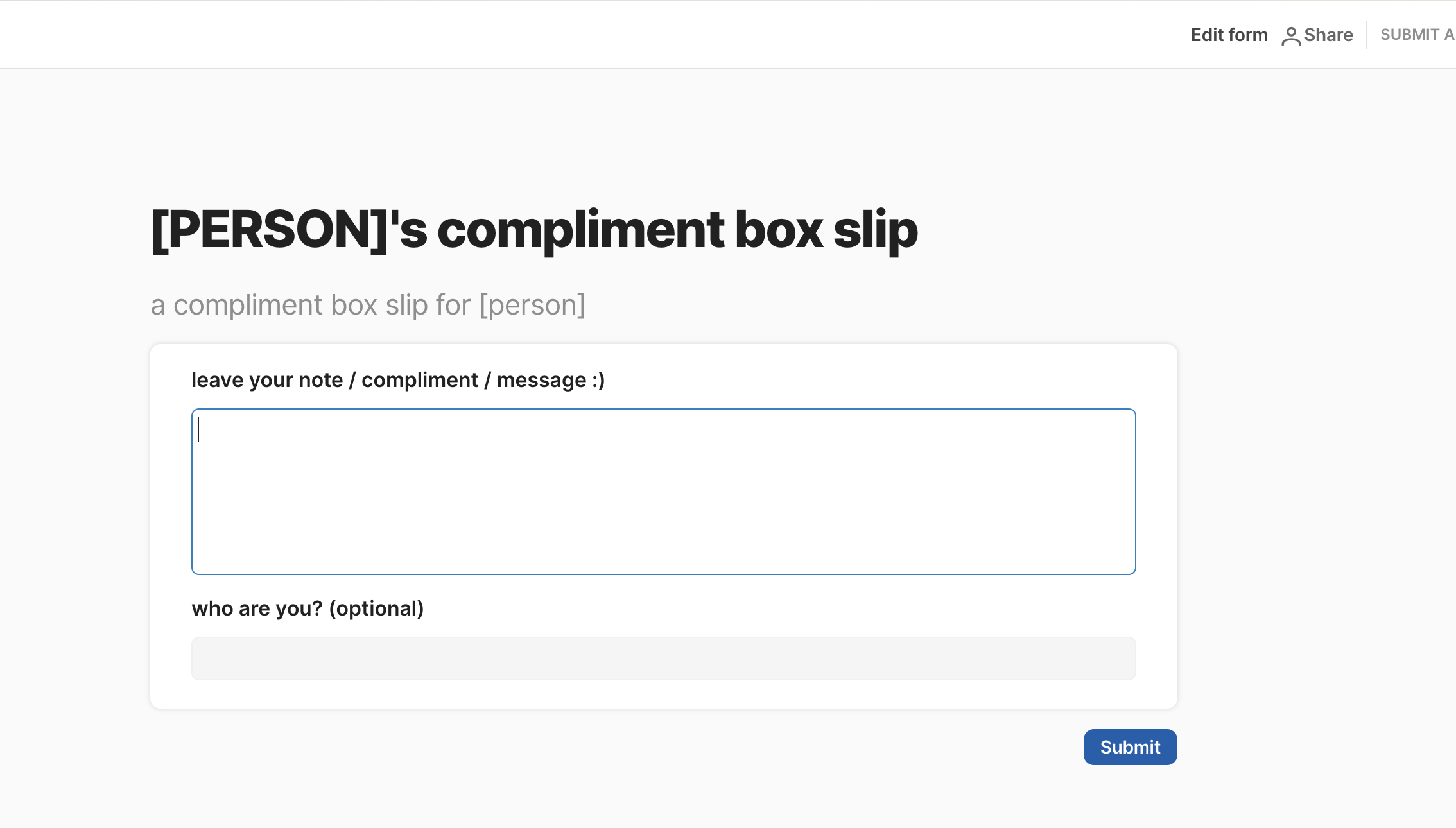Screen dimensions: 1456x828
Task: Click the leave your note label
Action: (398, 380)
